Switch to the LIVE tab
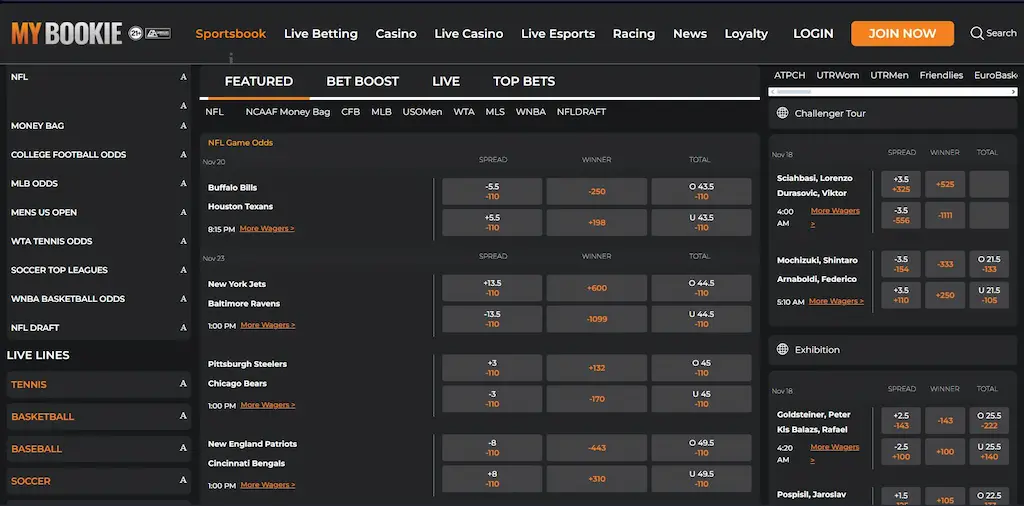1024x506 pixels. pyautogui.click(x=446, y=82)
